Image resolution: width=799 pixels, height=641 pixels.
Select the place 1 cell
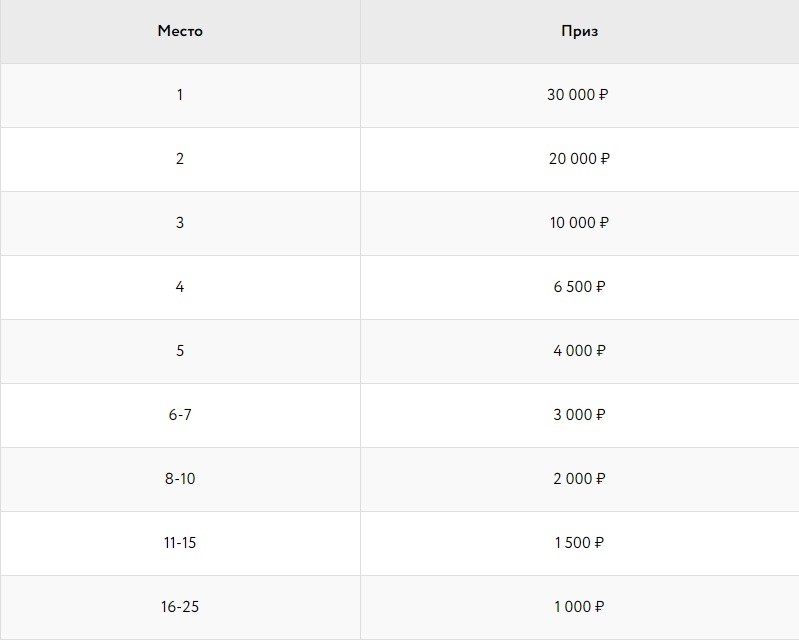[x=180, y=96]
